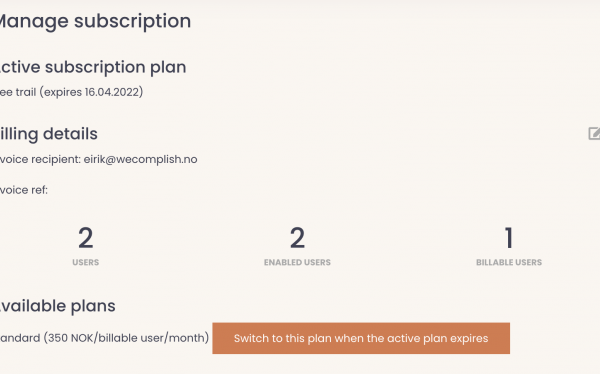The image size is (600, 374).
Task: Switch to Standard plan when active plan expires
Action: (x=361, y=338)
